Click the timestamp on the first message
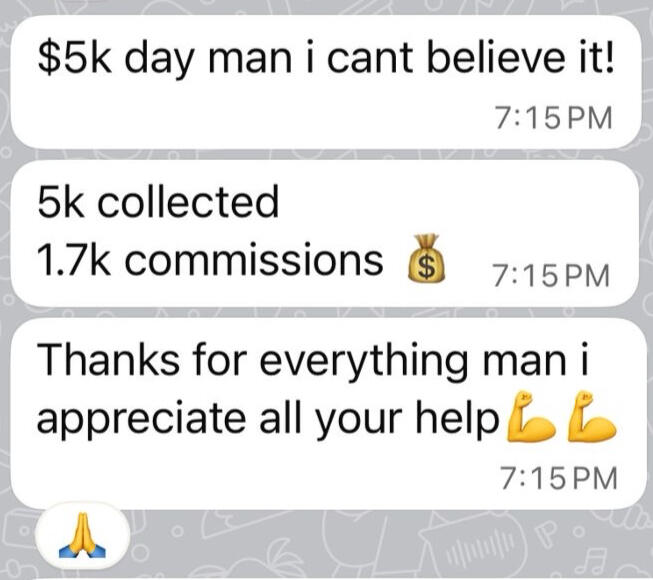This screenshot has width=653, height=580. coord(554,118)
